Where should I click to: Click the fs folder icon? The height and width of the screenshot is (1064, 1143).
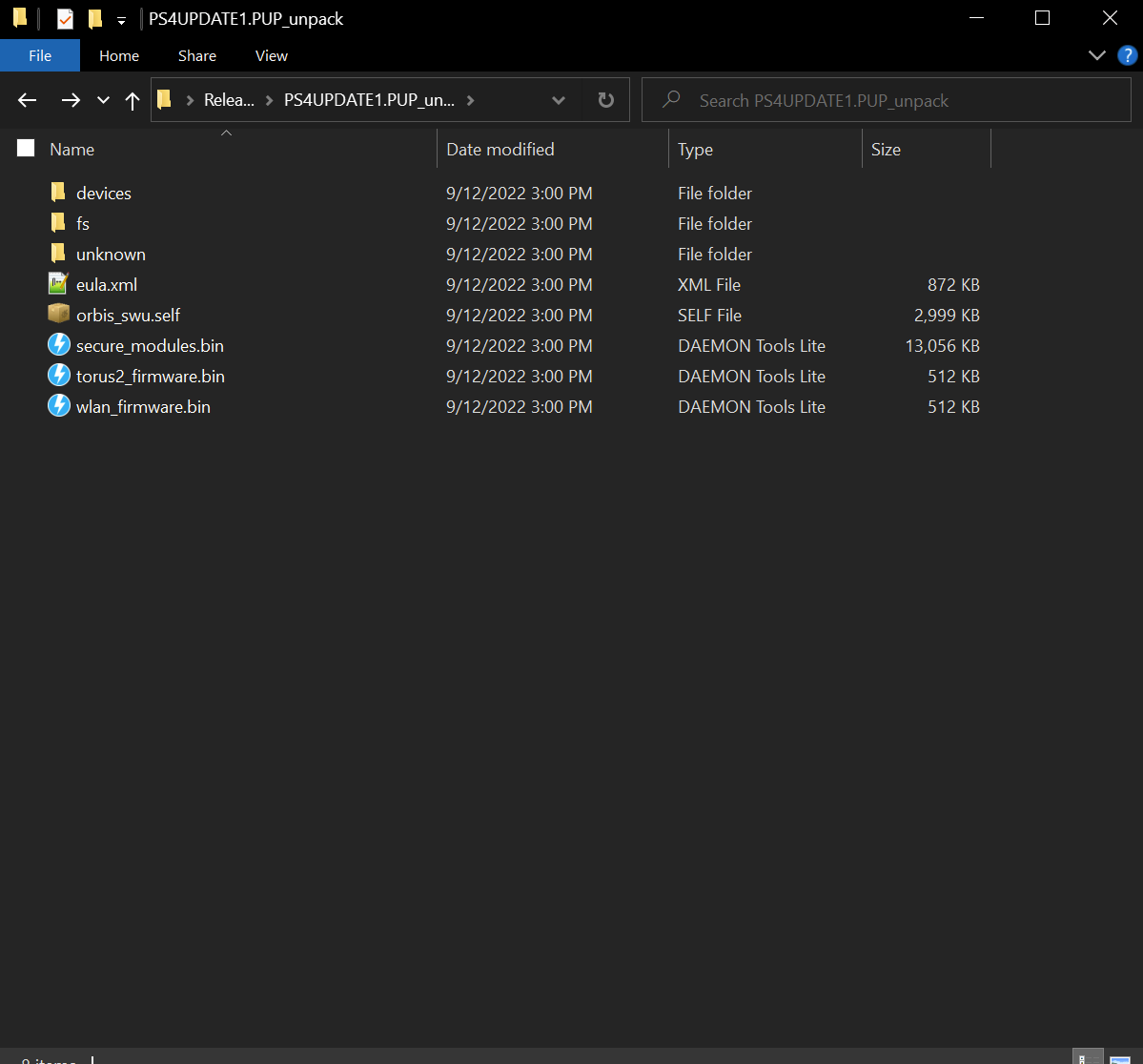(58, 223)
